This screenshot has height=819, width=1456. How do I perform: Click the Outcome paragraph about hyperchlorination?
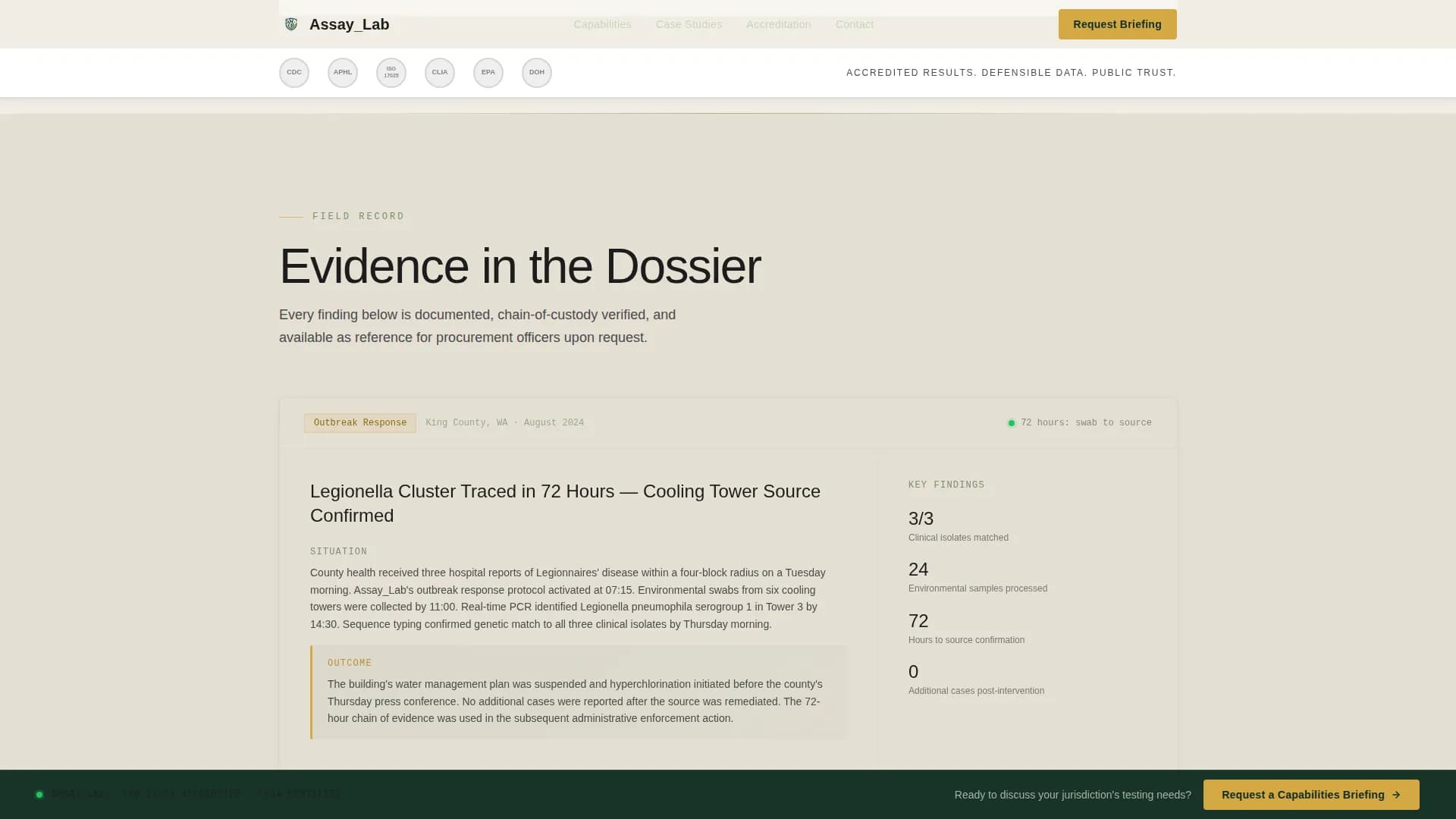(x=576, y=701)
